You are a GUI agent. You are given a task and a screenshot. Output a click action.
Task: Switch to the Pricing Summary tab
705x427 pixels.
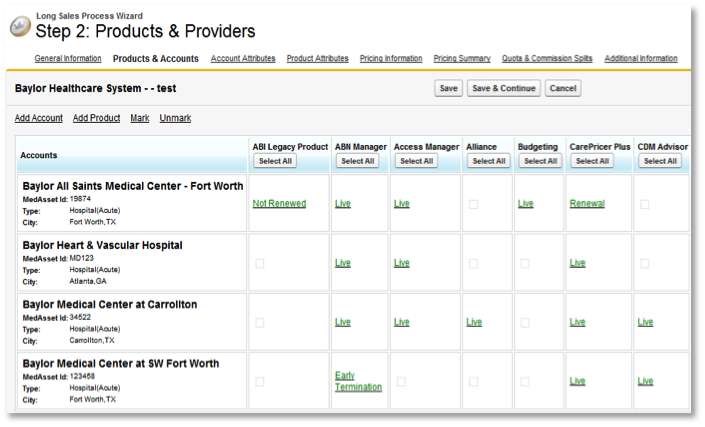(x=462, y=59)
